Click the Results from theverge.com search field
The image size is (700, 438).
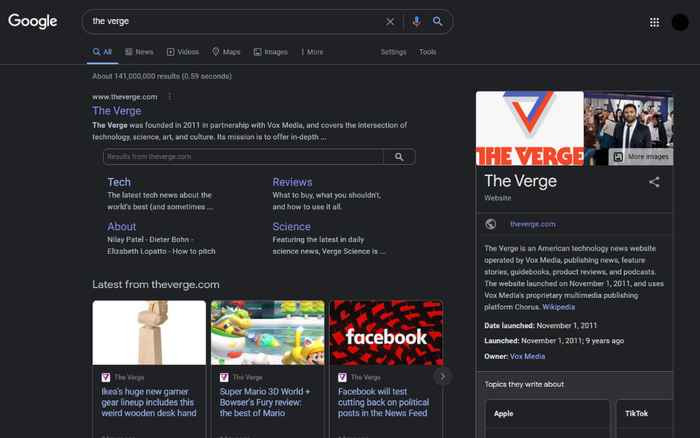243,157
